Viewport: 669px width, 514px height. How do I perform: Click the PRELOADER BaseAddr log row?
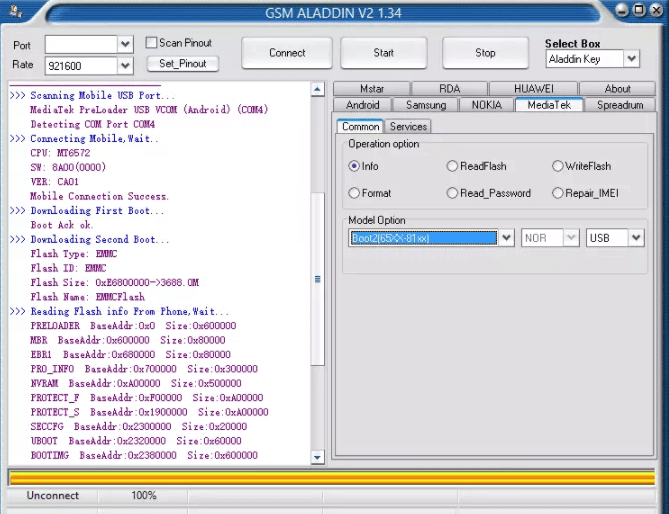click(x=133, y=326)
